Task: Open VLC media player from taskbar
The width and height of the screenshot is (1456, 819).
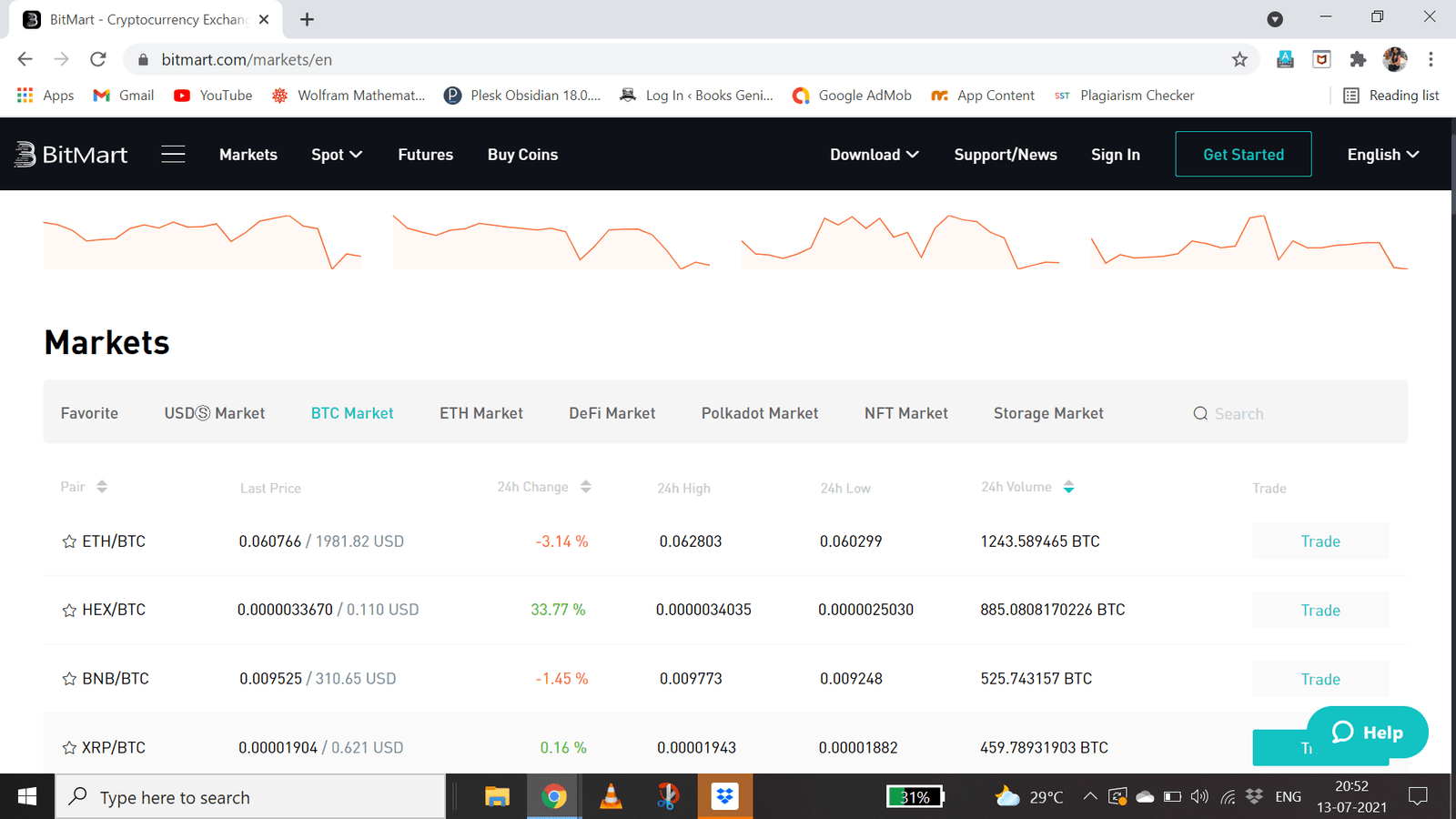Action: coord(612,797)
